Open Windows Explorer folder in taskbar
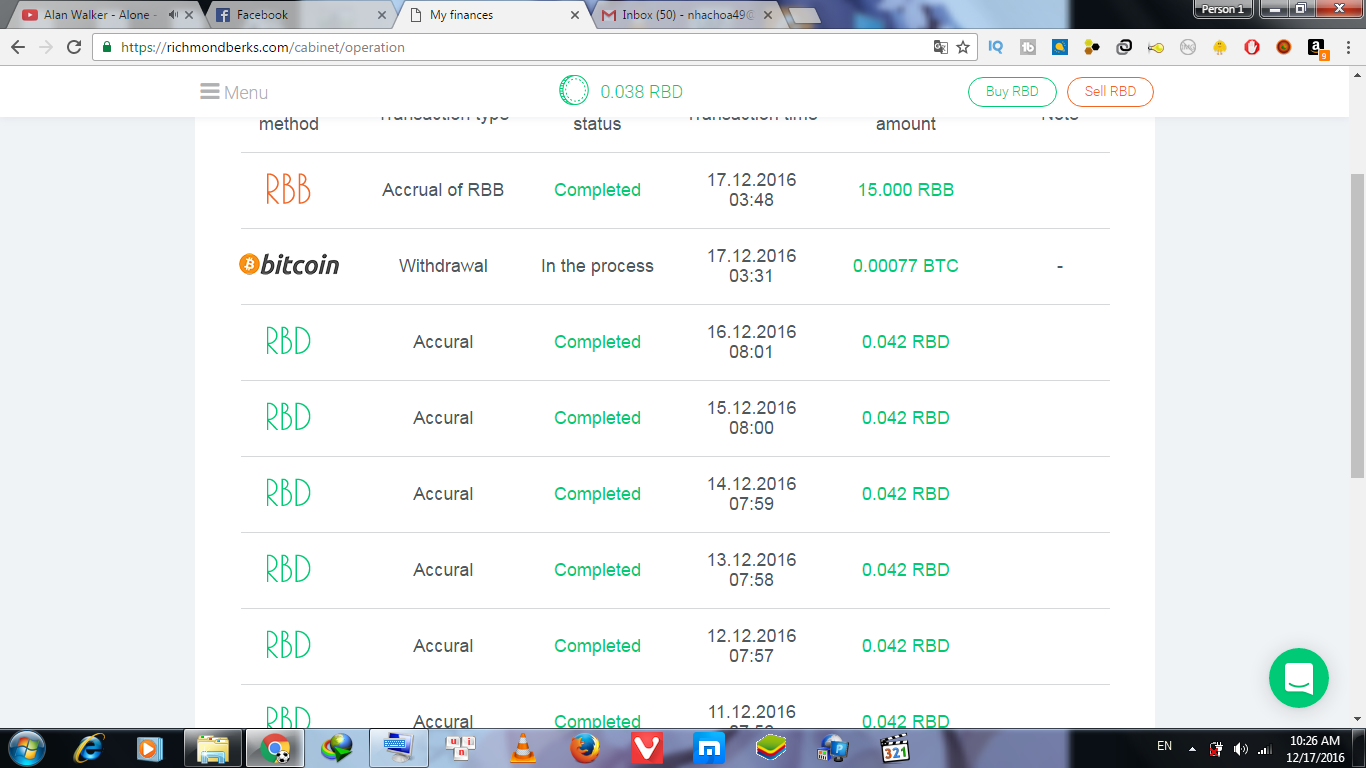 212,748
